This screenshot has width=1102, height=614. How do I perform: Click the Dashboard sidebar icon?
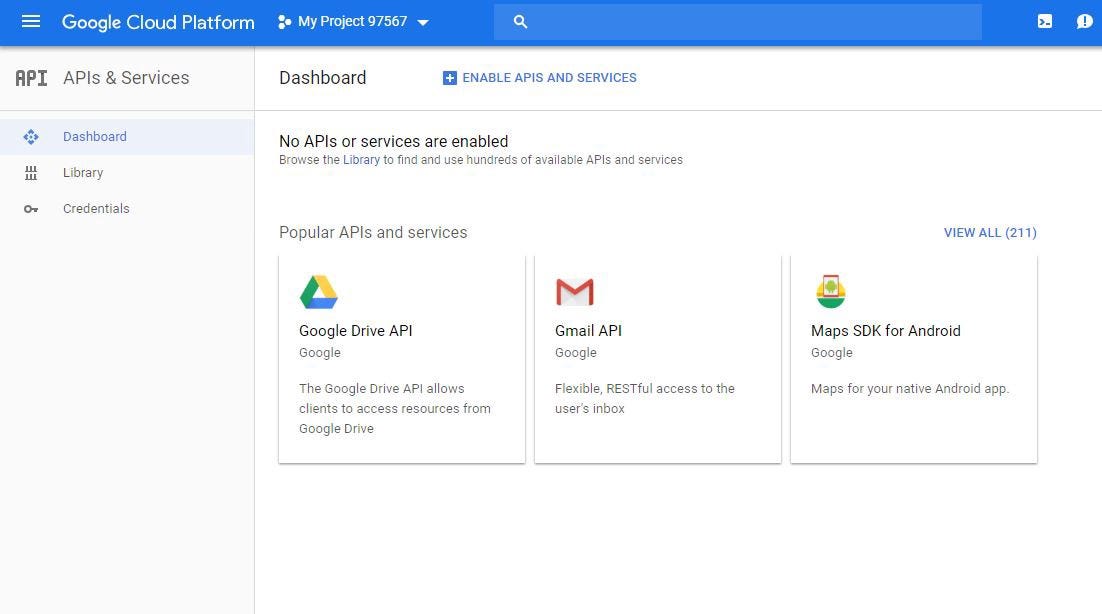pos(31,137)
